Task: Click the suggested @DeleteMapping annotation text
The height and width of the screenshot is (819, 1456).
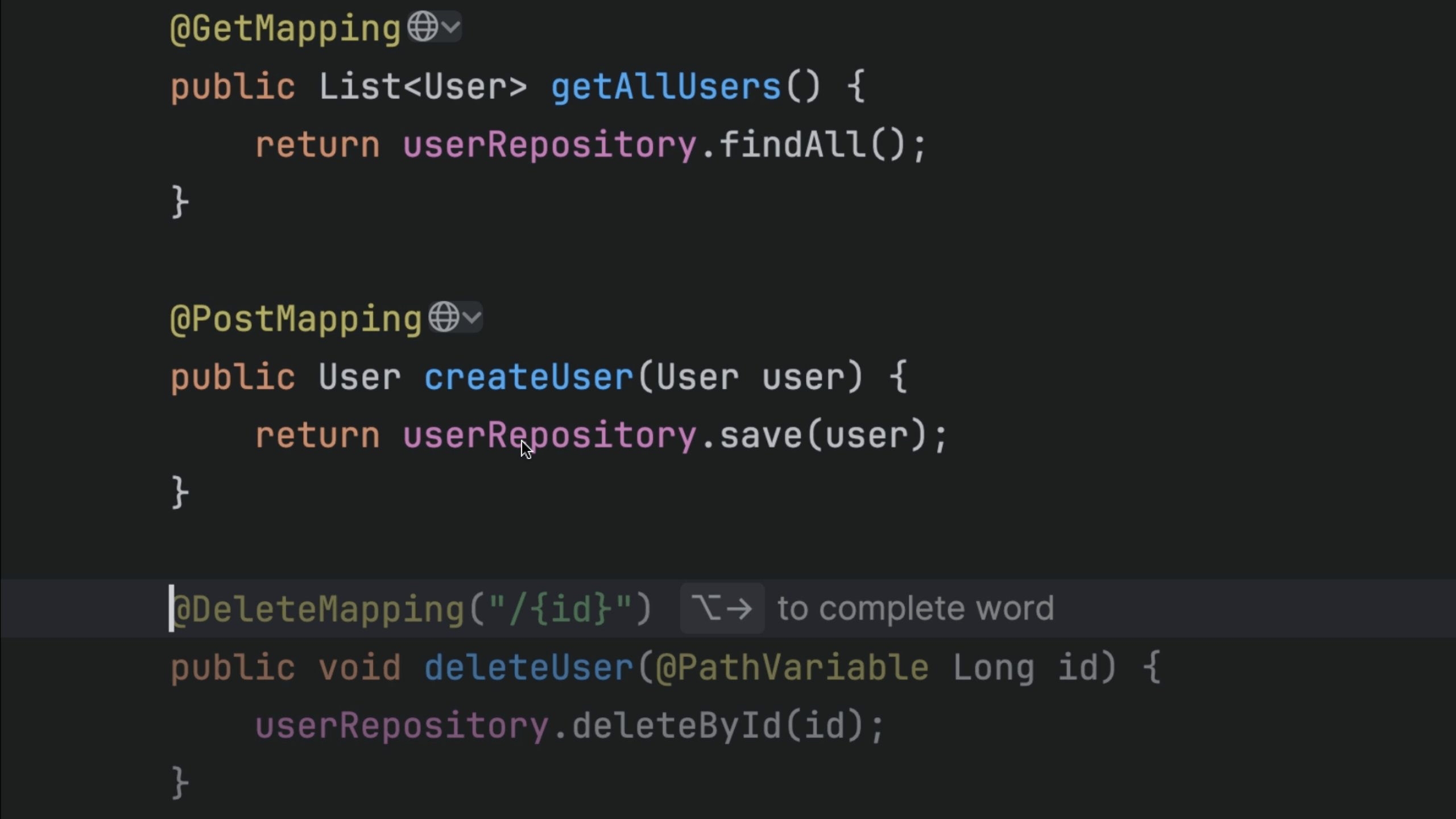Action: click(x=318, y=609)
